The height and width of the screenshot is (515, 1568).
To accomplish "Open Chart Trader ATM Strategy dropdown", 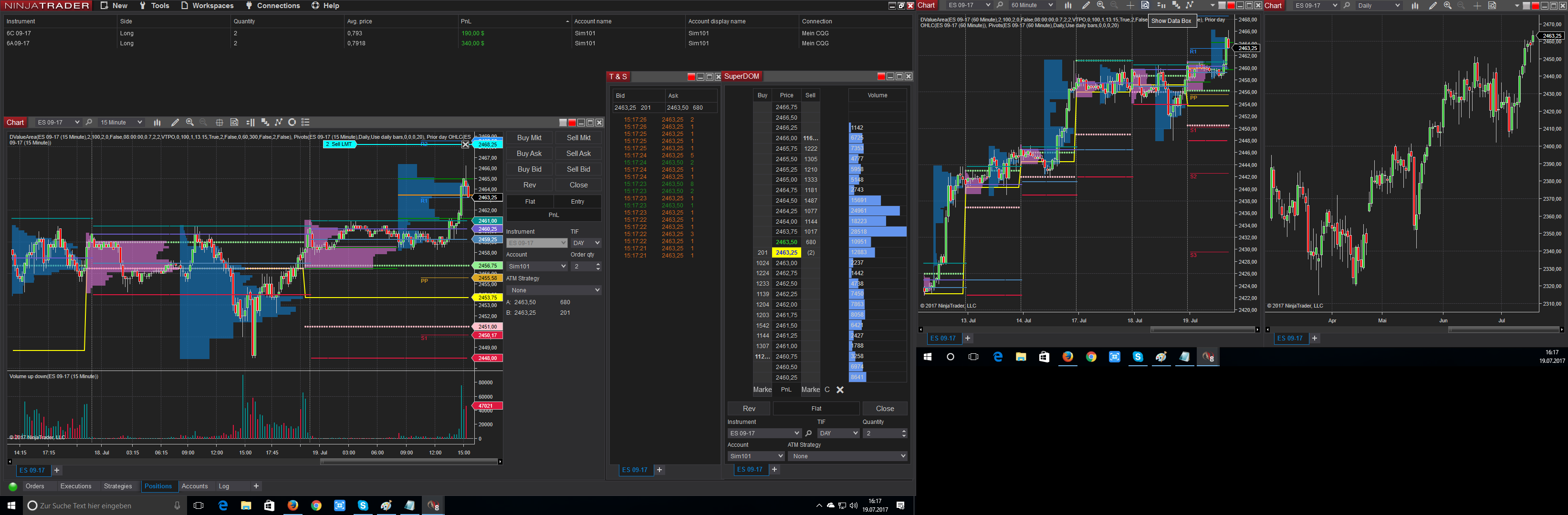I will click(x=554, y=290).
